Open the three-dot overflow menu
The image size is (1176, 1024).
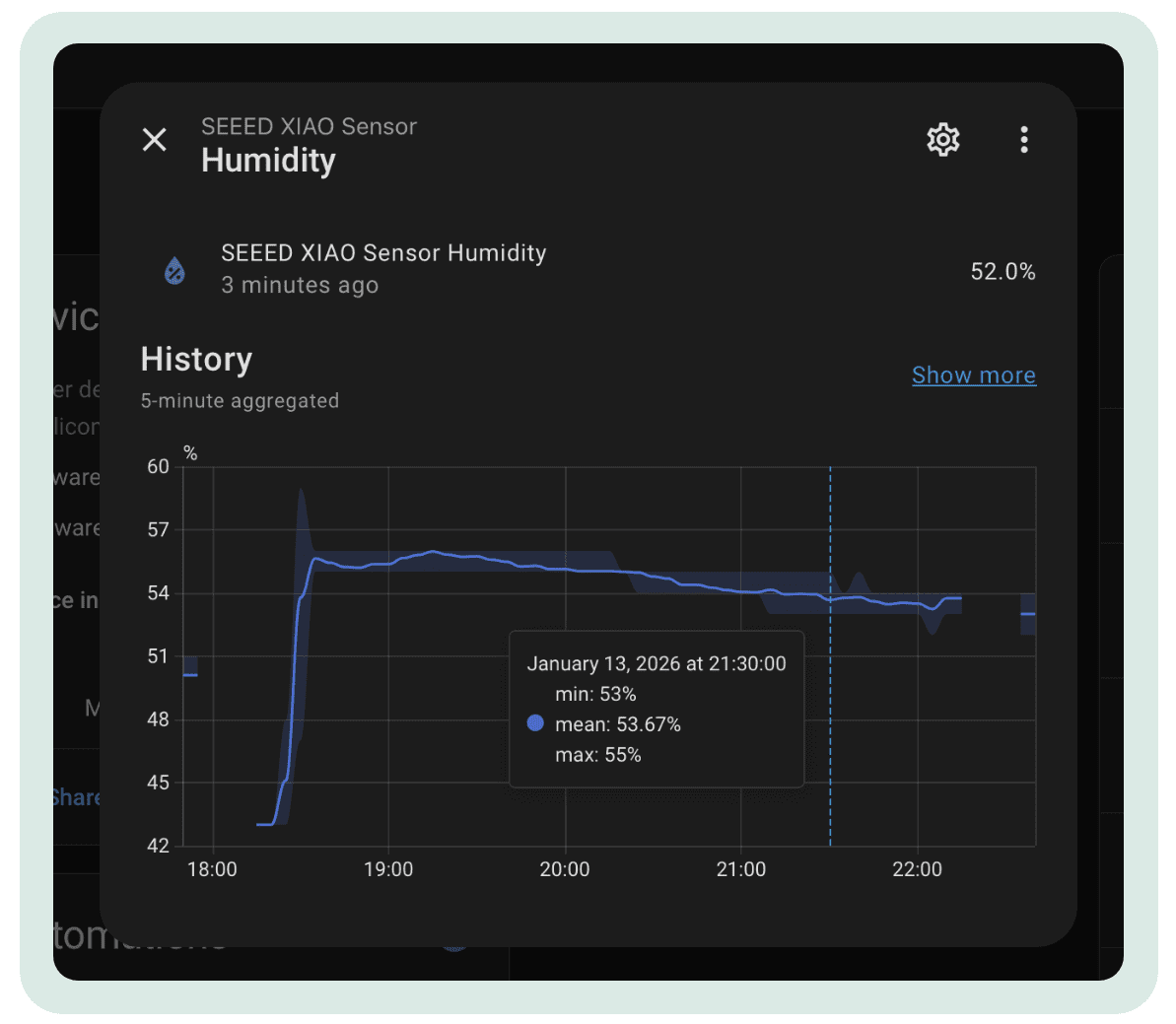click(x=1024, y=140)
